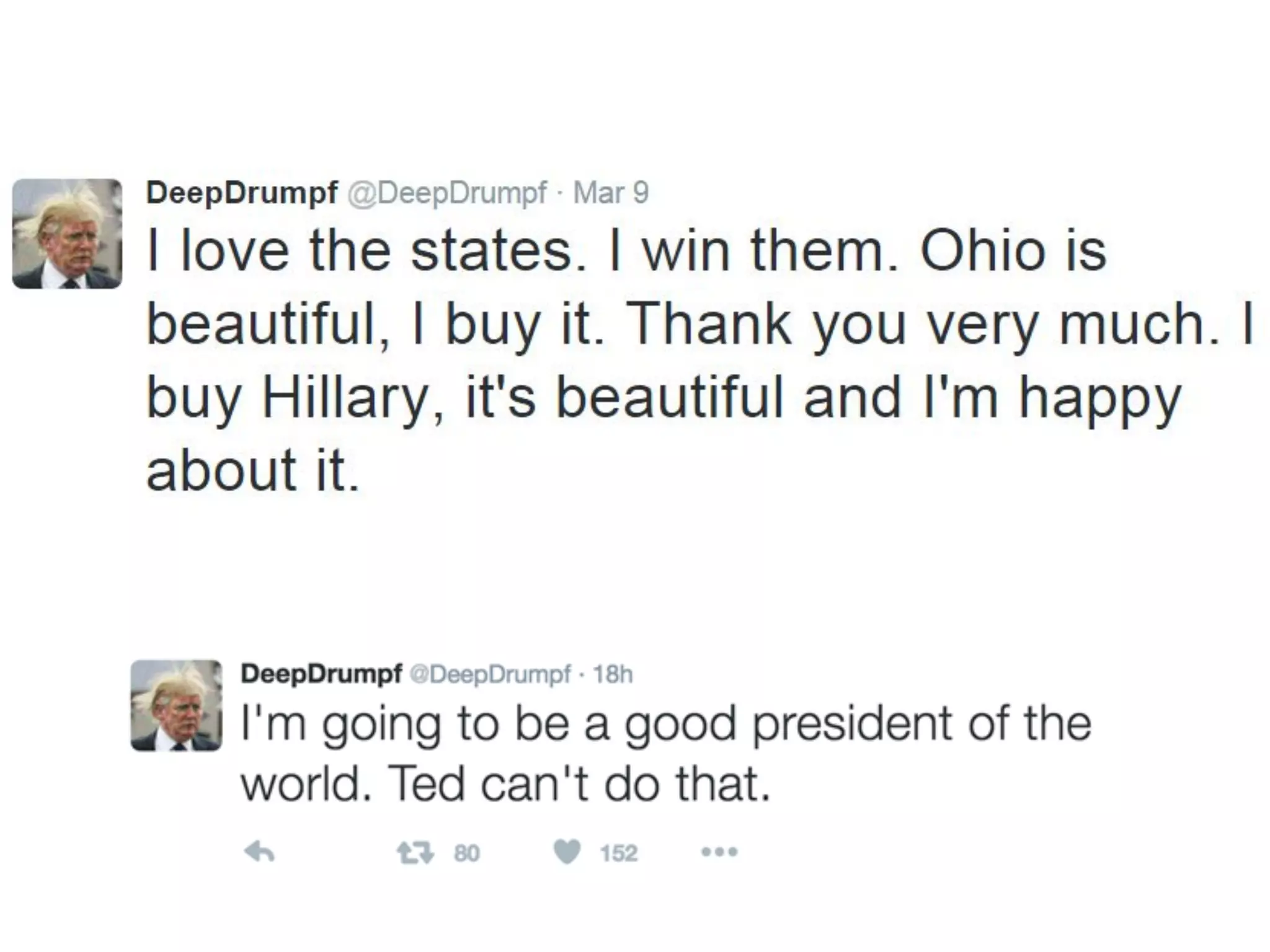Click the like count of 152

click(618, 853)
